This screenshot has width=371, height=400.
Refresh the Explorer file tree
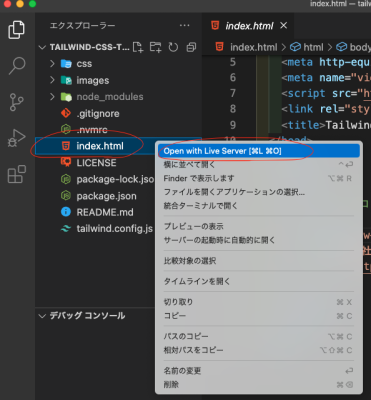click(173, 47)
